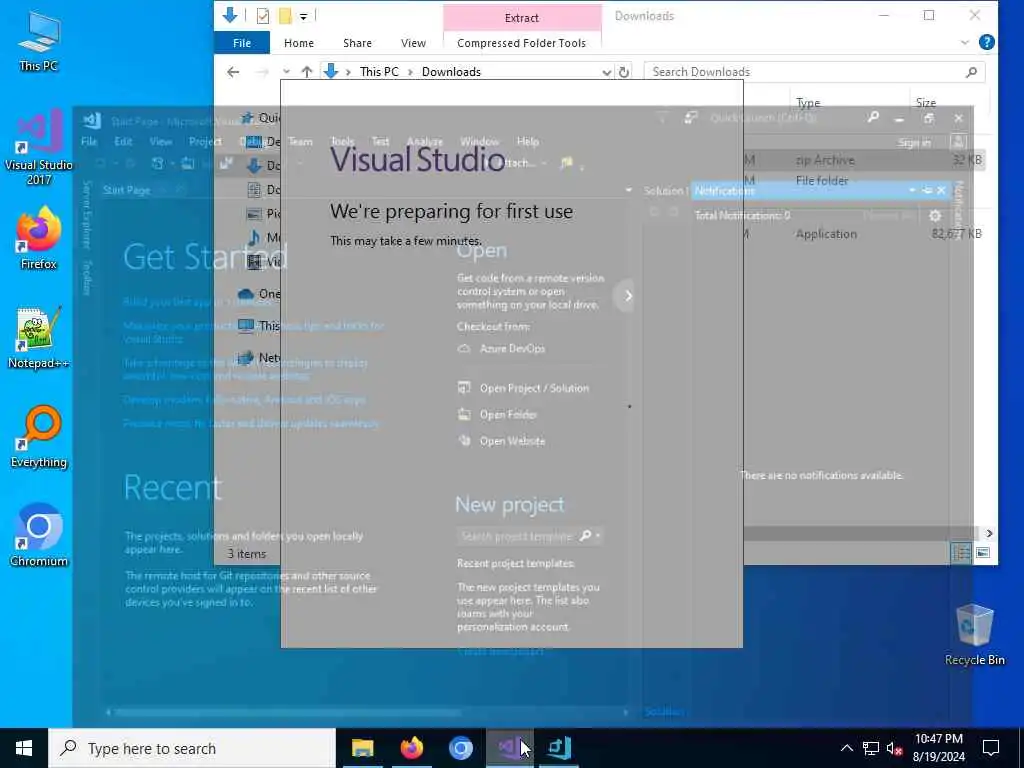Switch Explorer to details view

tap(961, 552)
